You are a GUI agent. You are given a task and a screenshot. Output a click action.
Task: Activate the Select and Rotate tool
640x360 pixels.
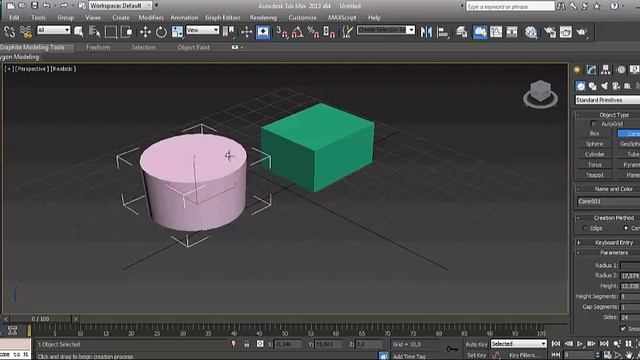click(161, 32)
